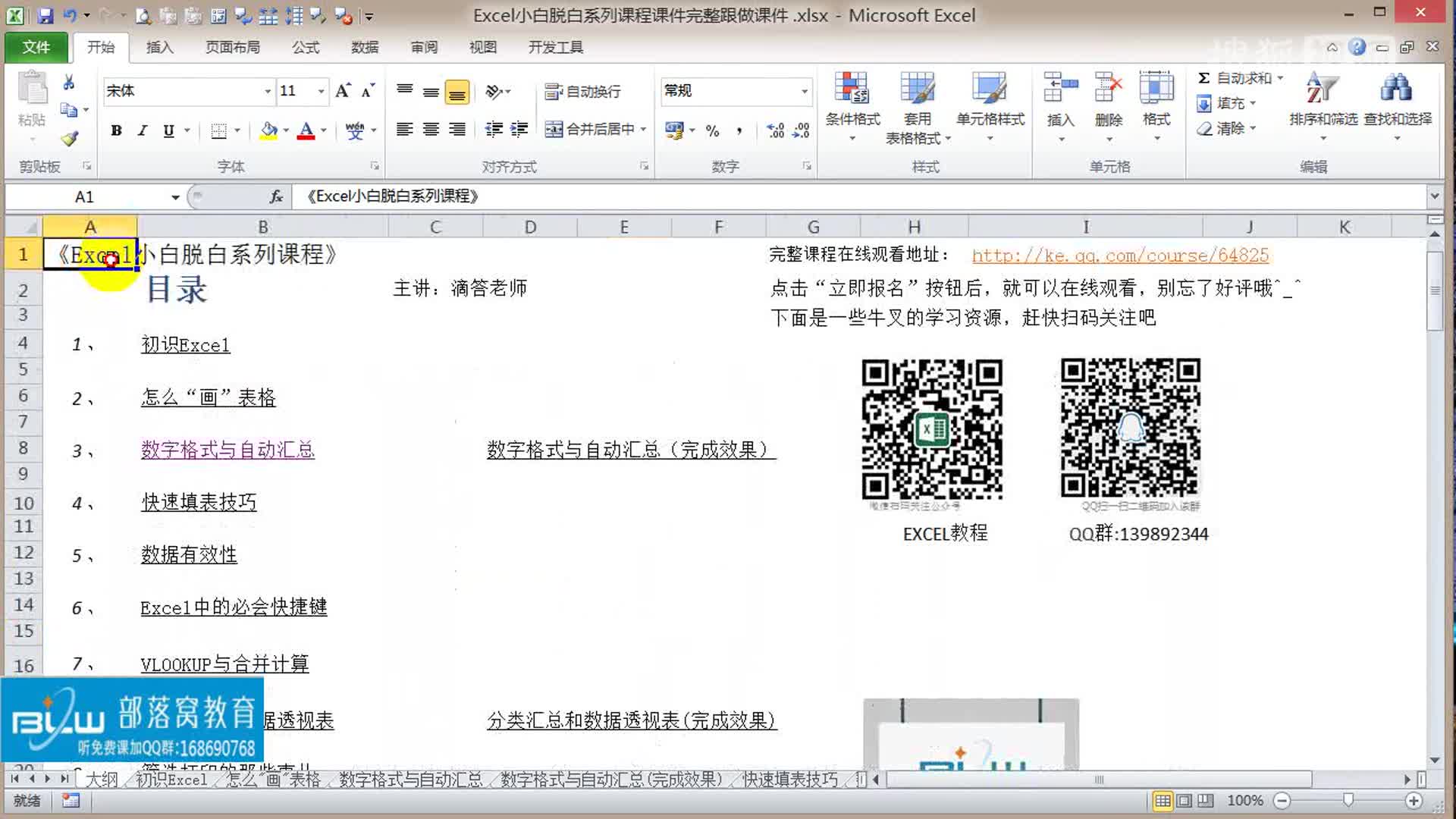This screenshot has height=819, width=1456.
Task: Click the comma style icon
Action: [739, 130]
